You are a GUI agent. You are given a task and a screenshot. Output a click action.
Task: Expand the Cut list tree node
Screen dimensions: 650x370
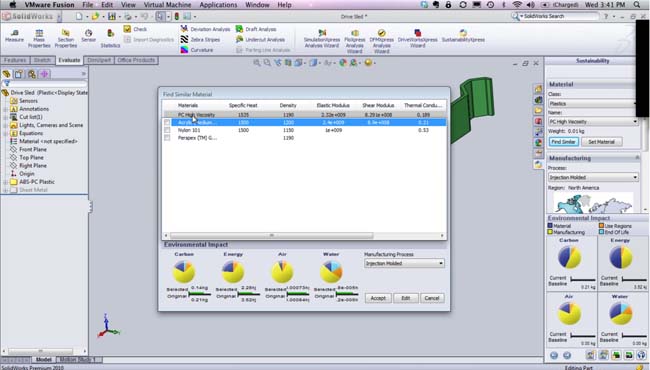click(6, 117)
